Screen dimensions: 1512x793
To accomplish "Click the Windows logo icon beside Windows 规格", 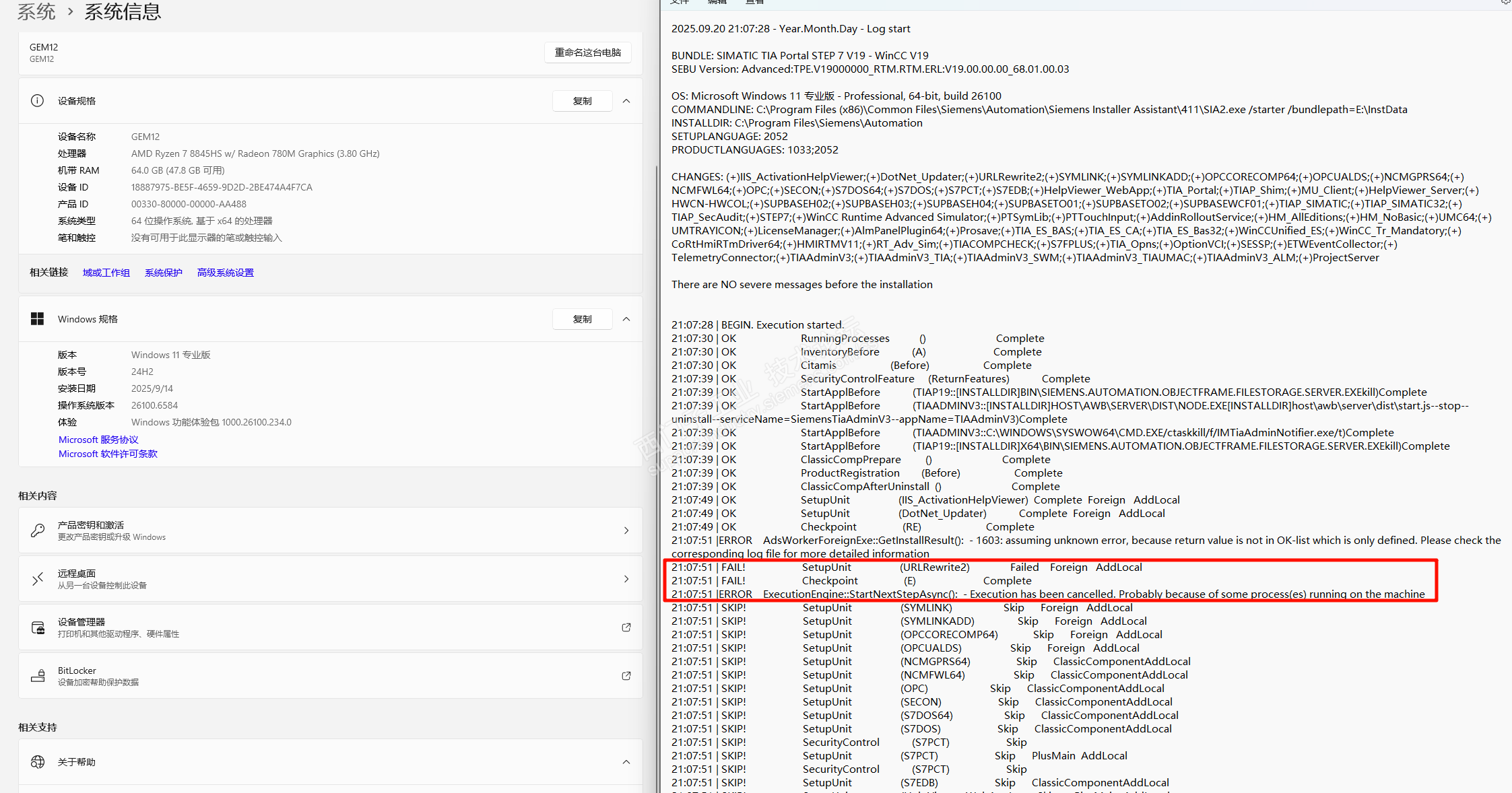I will [37, 319].
